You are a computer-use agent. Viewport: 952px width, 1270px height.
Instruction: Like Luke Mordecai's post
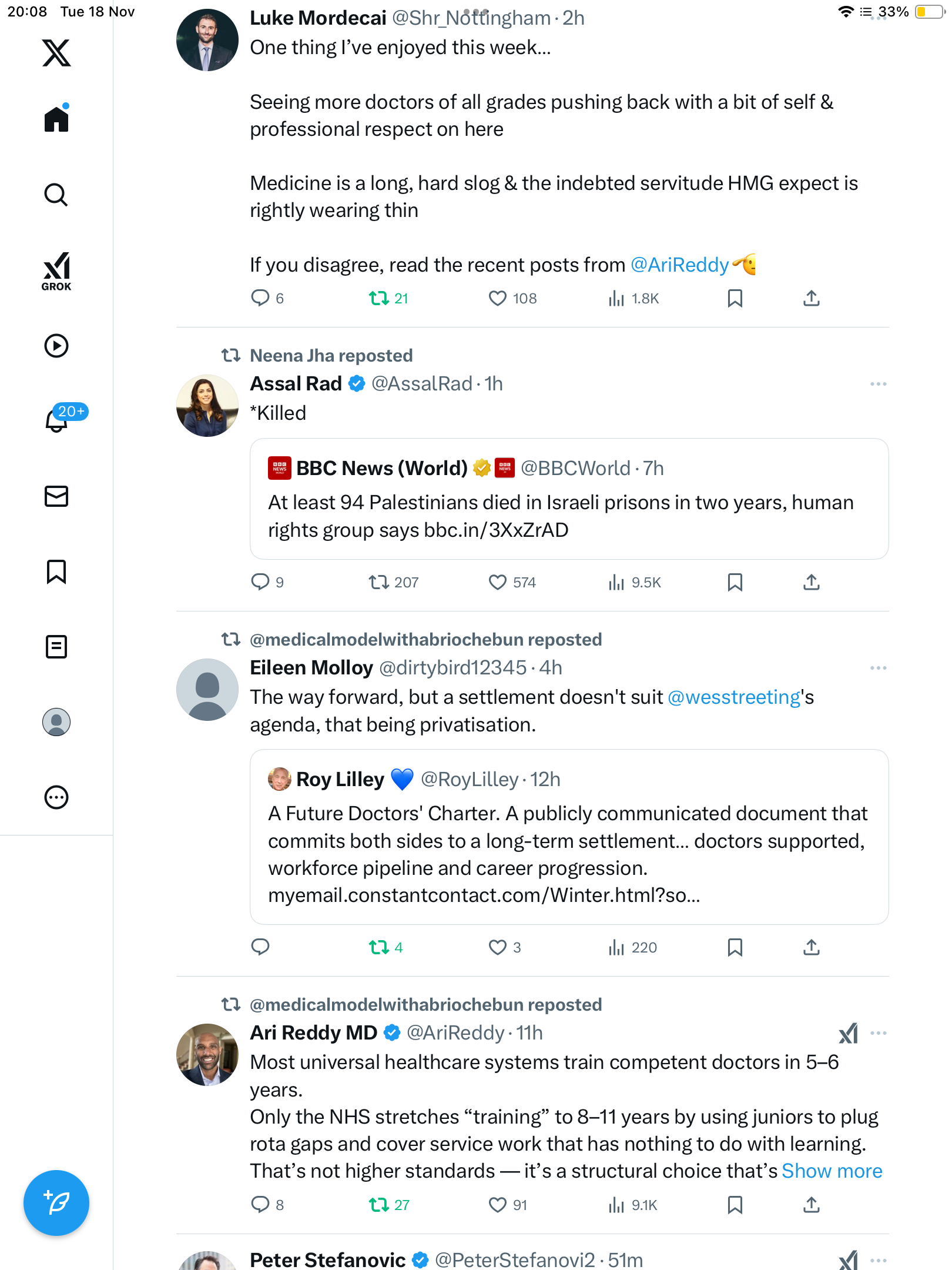[497, 299]
